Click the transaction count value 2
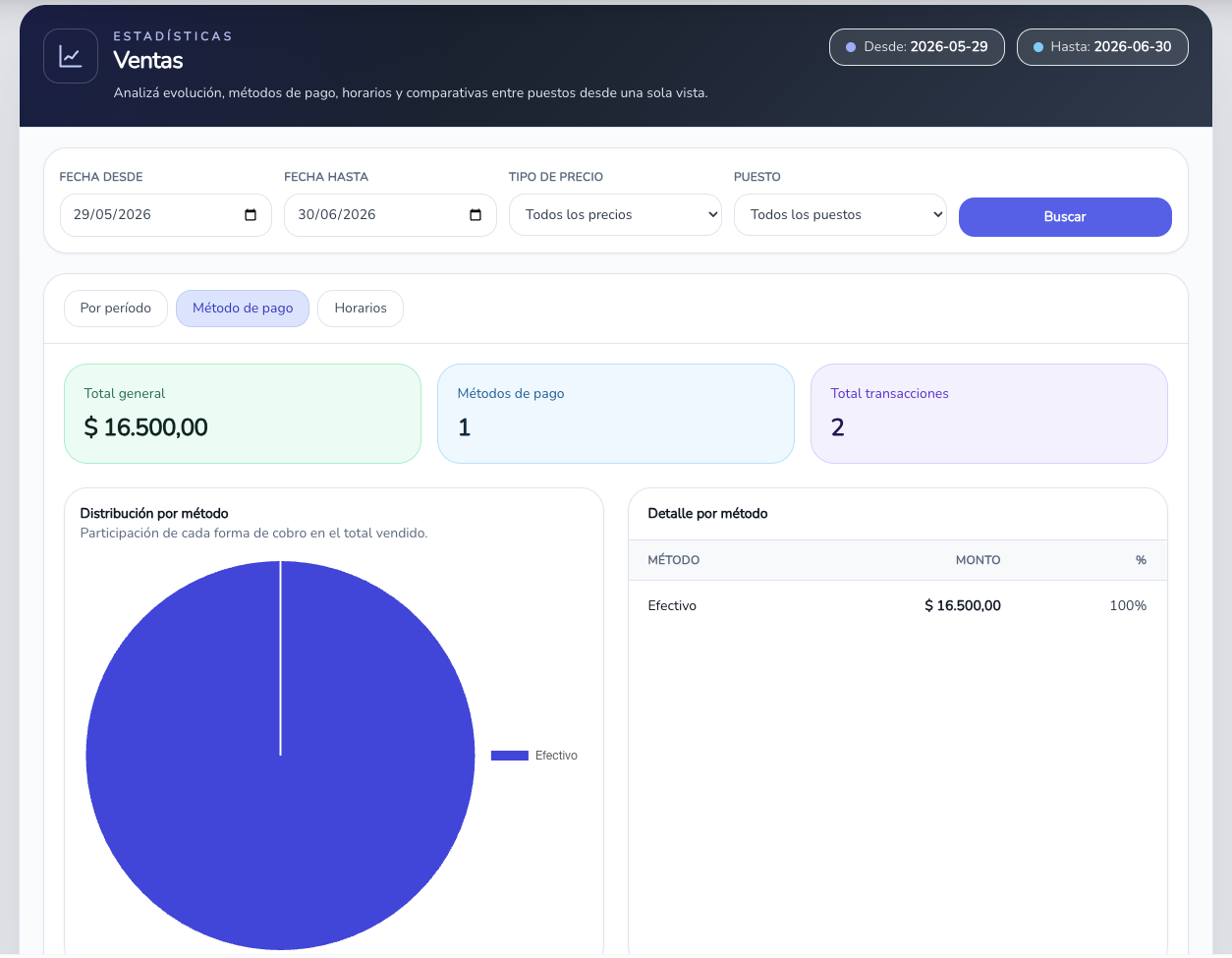The image size is (1232, 958). click(837, 427)
